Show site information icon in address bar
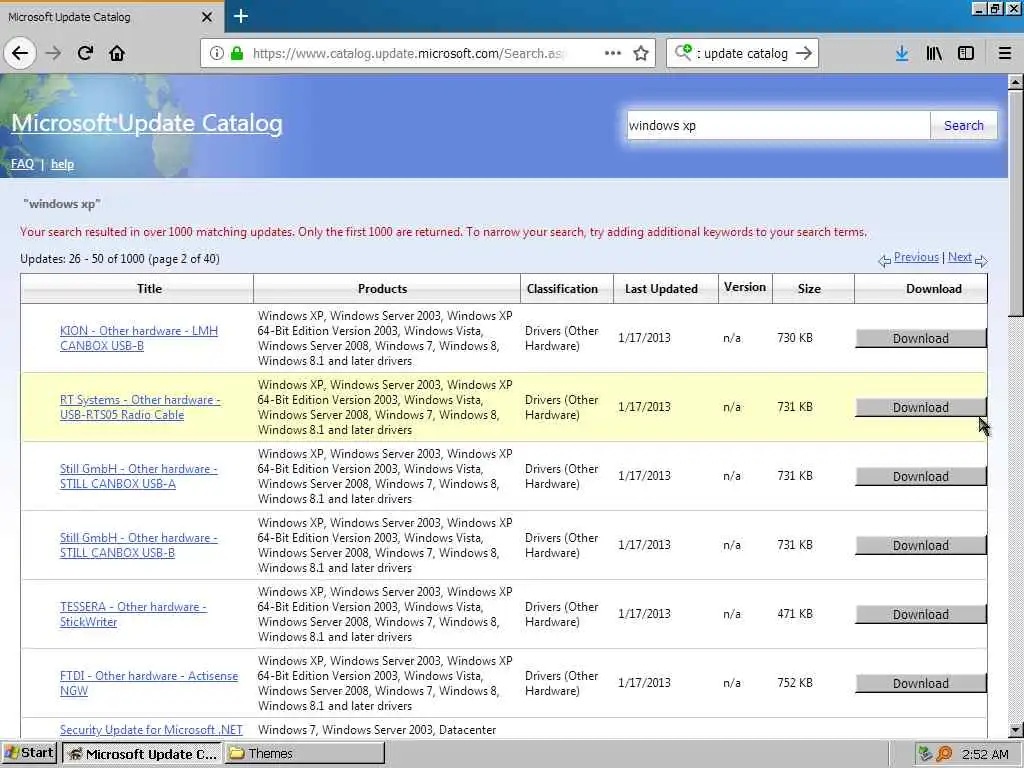 point(217,54)
